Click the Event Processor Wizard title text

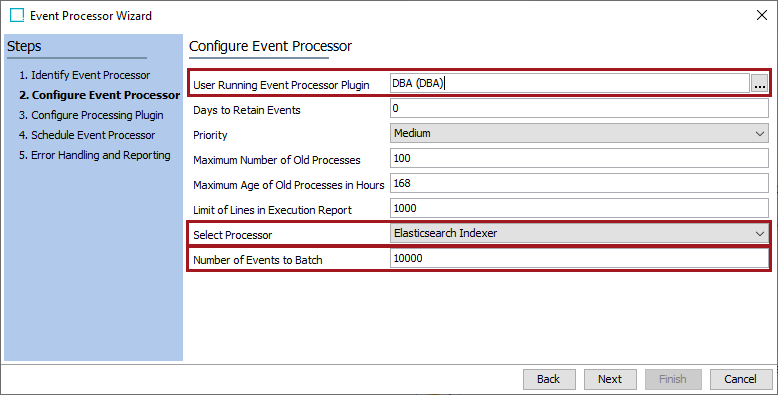pyautogui.click(x=91, y=16)
